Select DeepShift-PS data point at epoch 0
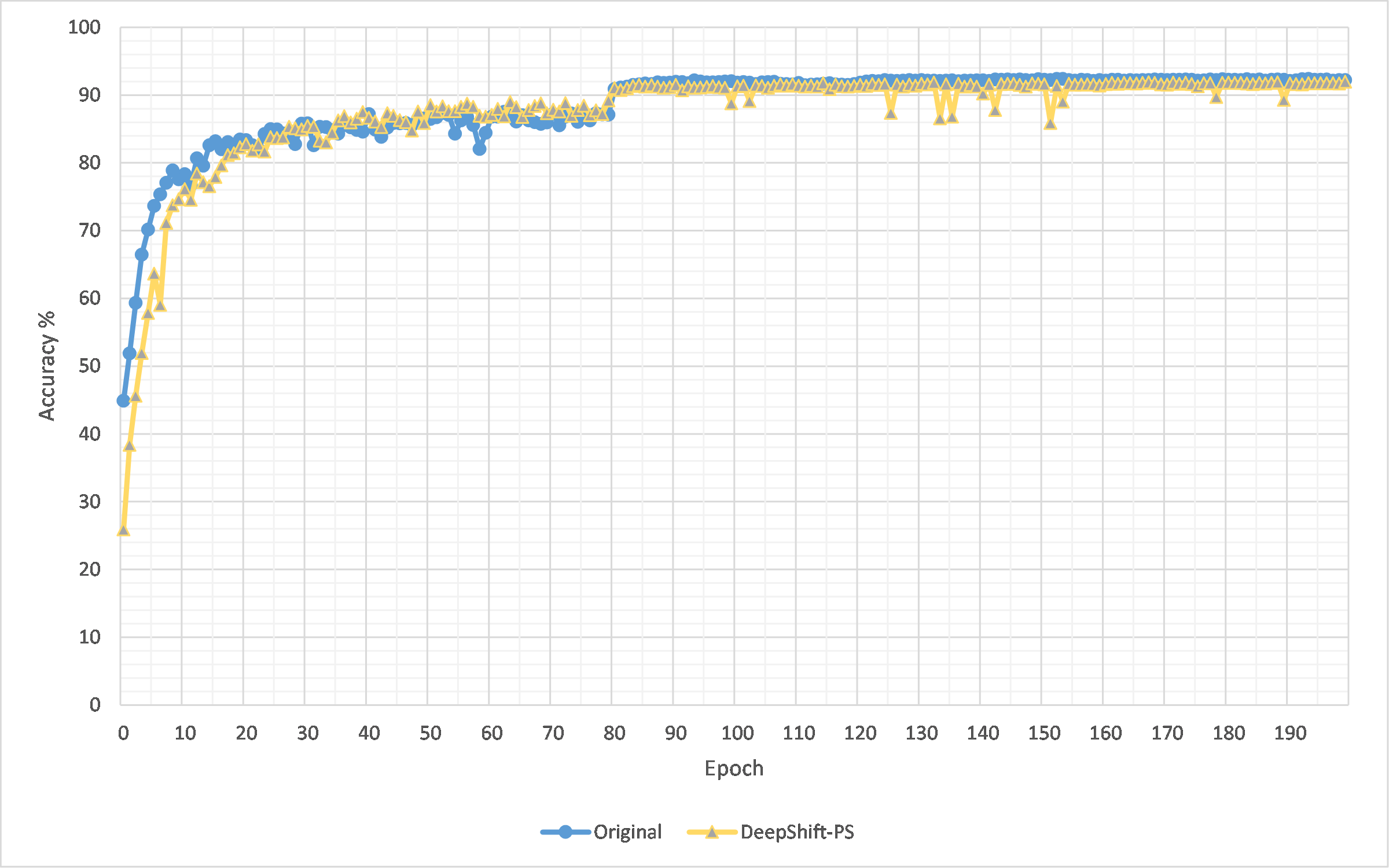 click(x=123, y=530)
